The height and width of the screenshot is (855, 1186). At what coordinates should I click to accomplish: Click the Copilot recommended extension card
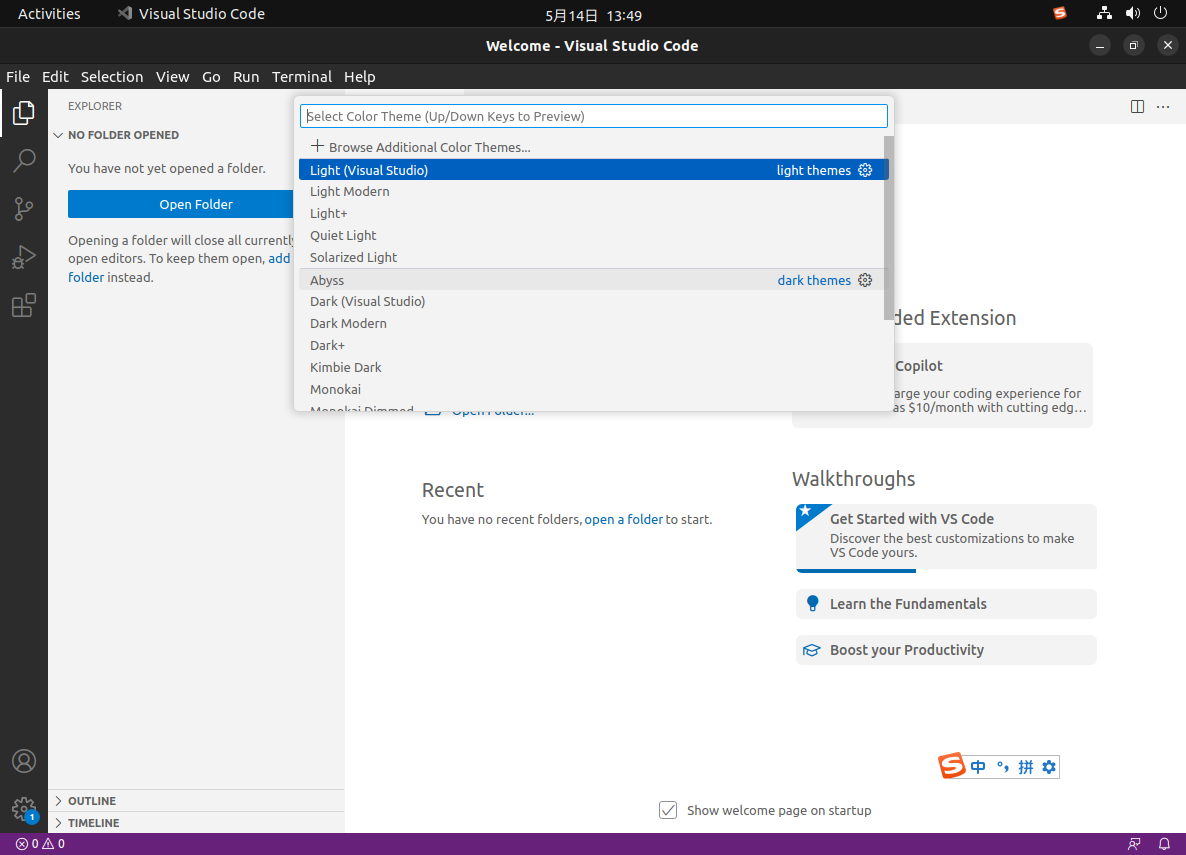[x=942, y=385]
